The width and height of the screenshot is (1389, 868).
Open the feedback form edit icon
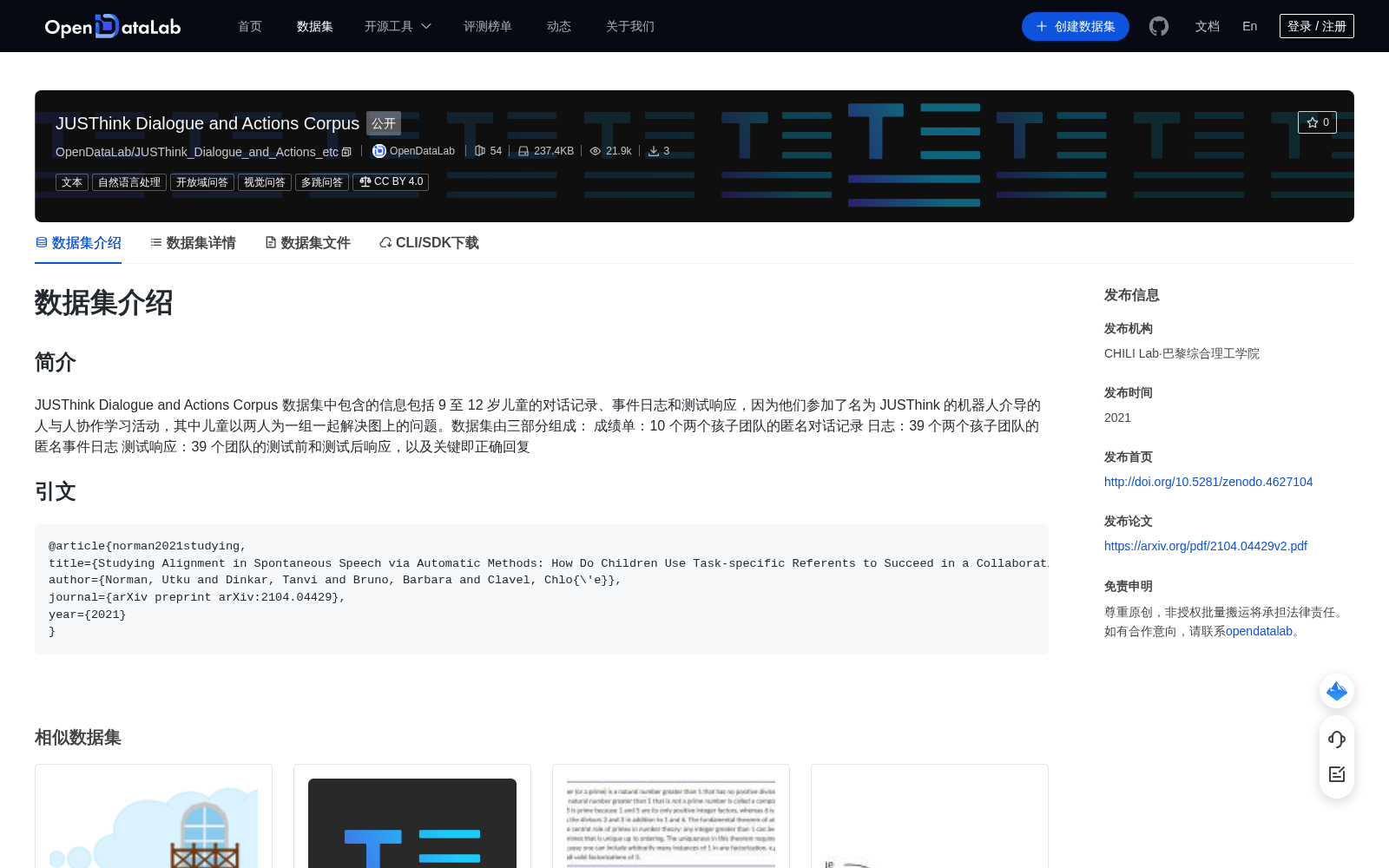pyautogui.click(x=1337, y=774)
